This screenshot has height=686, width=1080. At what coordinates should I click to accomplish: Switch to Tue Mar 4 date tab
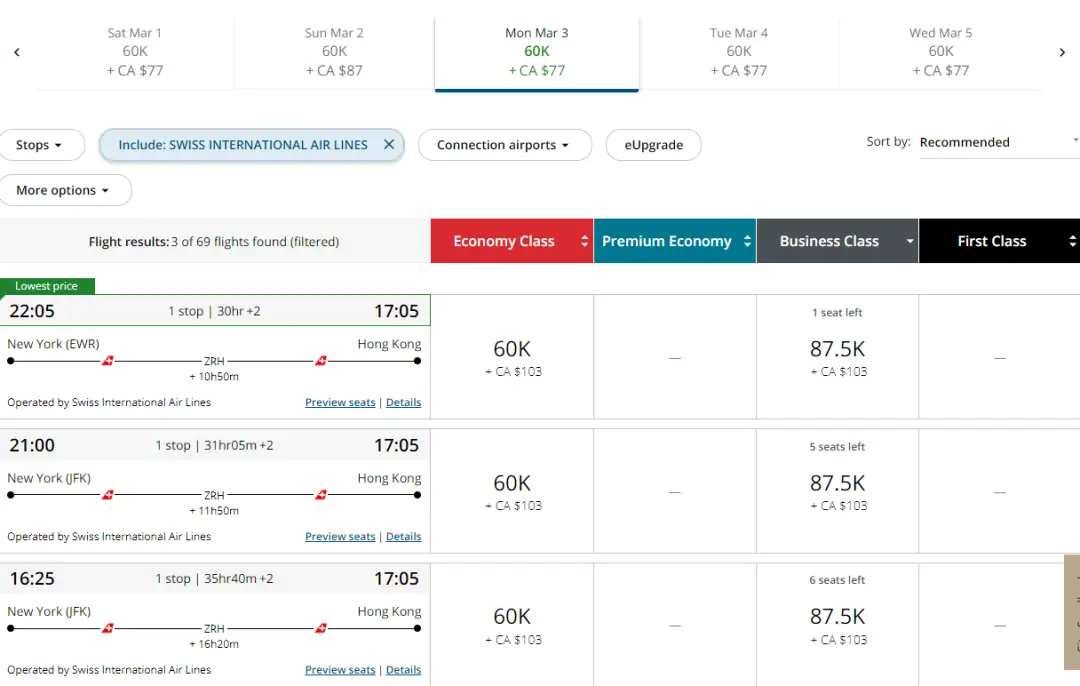[739, 52]
